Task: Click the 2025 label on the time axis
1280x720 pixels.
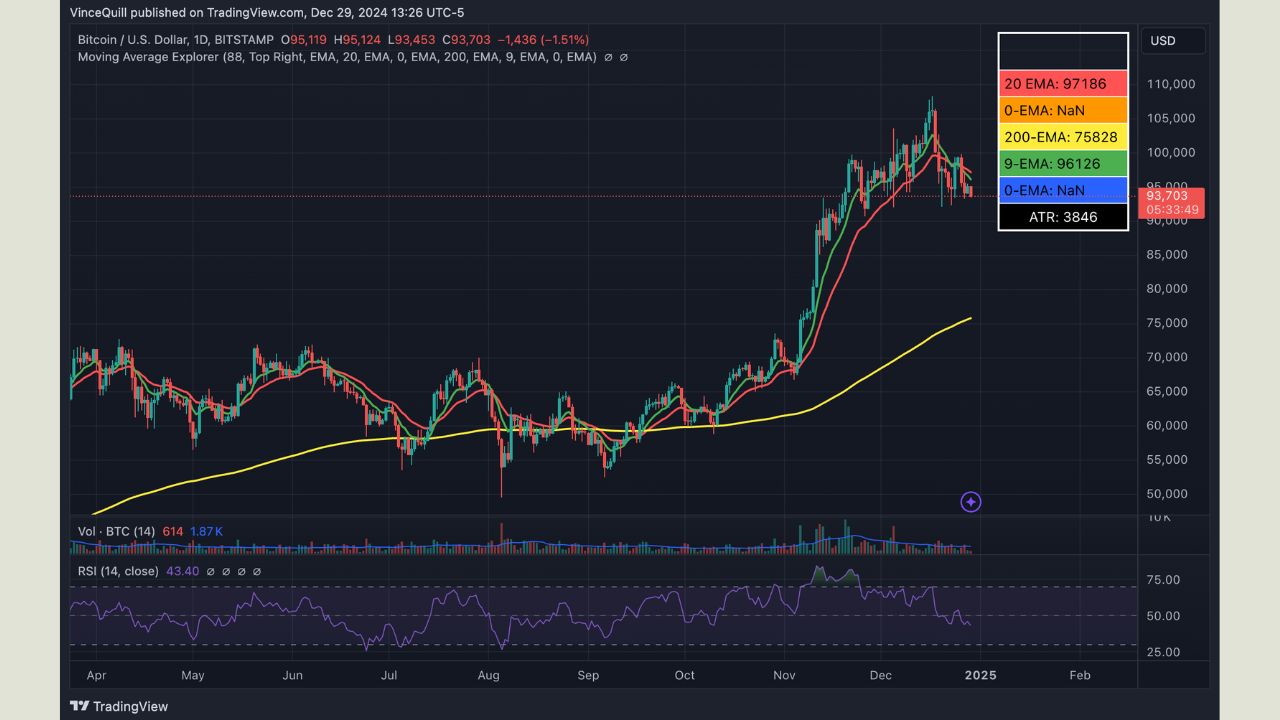Action: (x=980, y=675)
